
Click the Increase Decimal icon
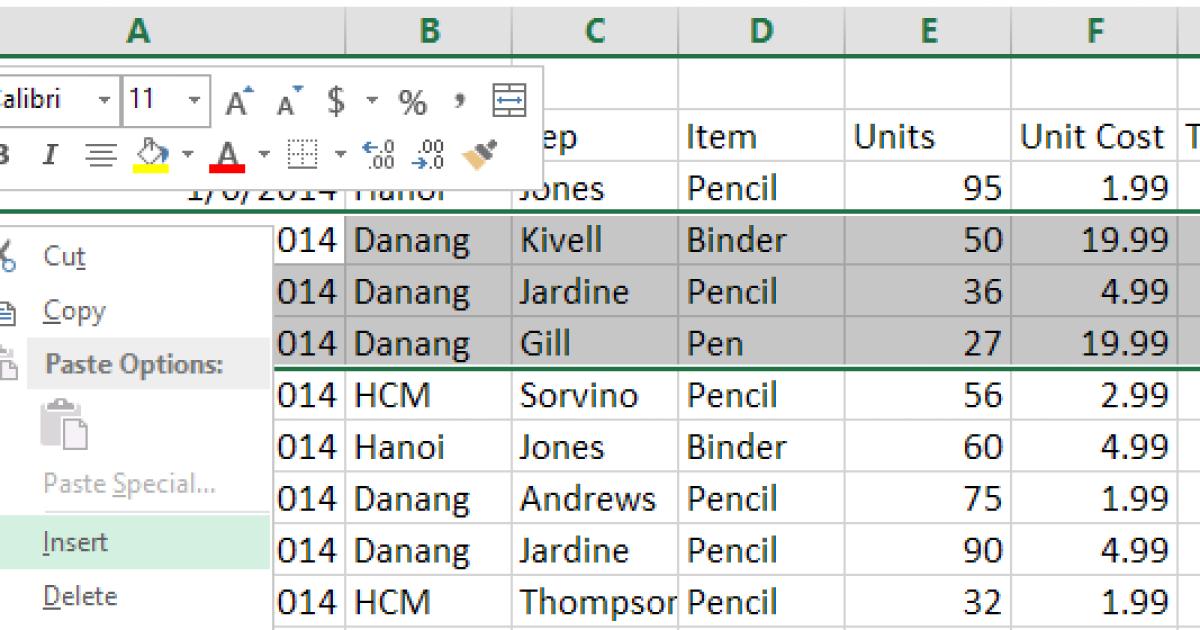pos(378,153)
